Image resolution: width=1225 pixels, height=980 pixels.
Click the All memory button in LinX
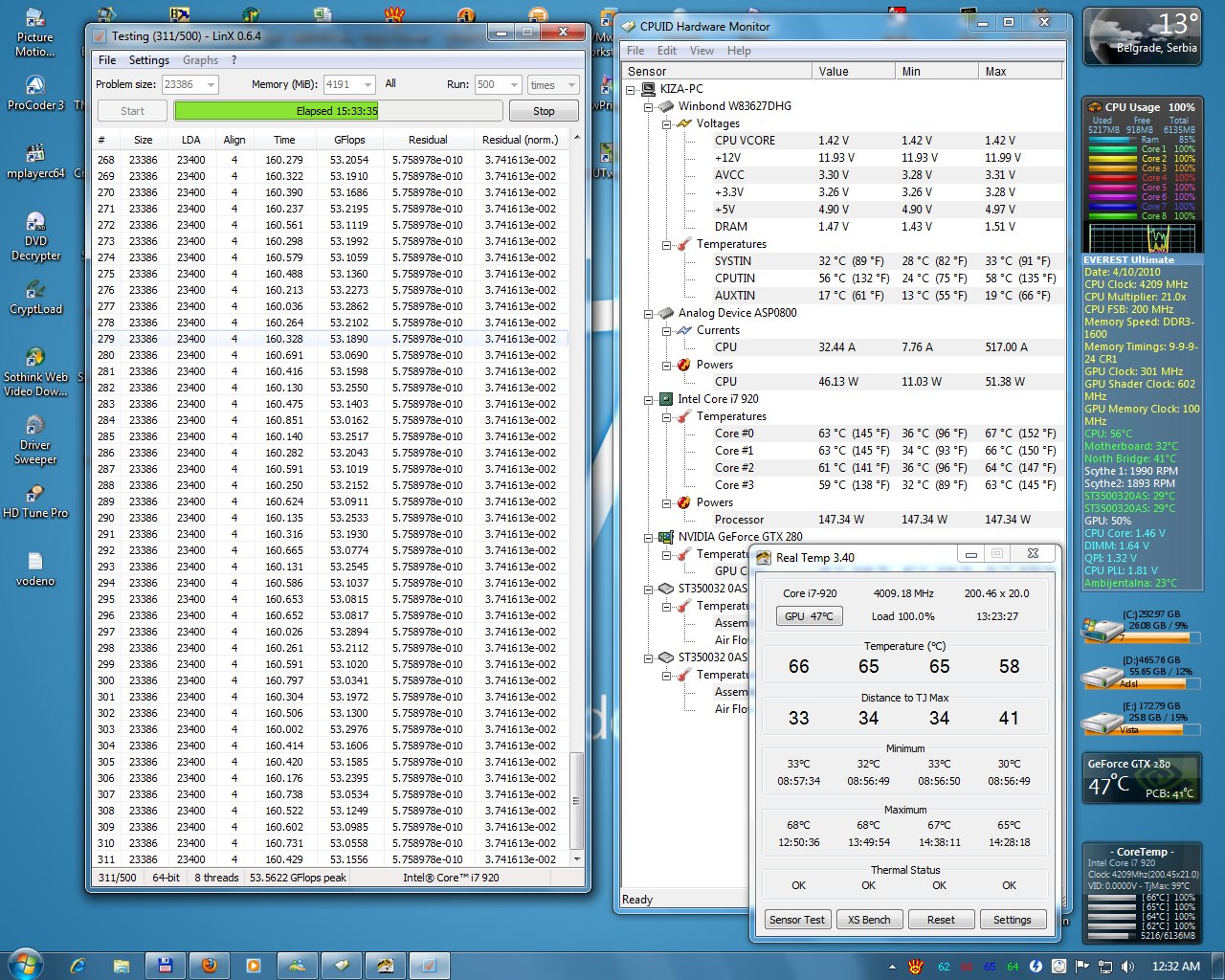tap(390, 84)
